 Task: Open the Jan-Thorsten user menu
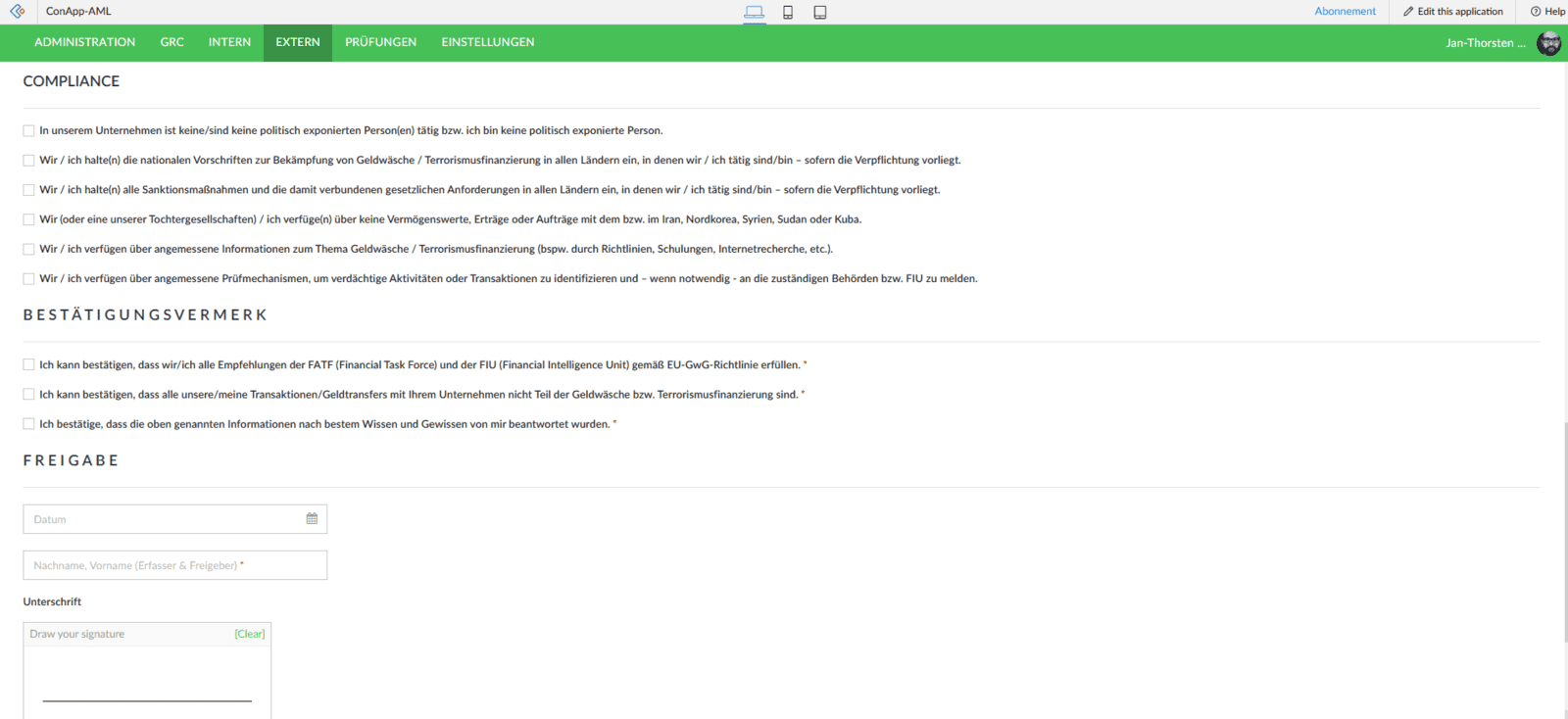1485,43
